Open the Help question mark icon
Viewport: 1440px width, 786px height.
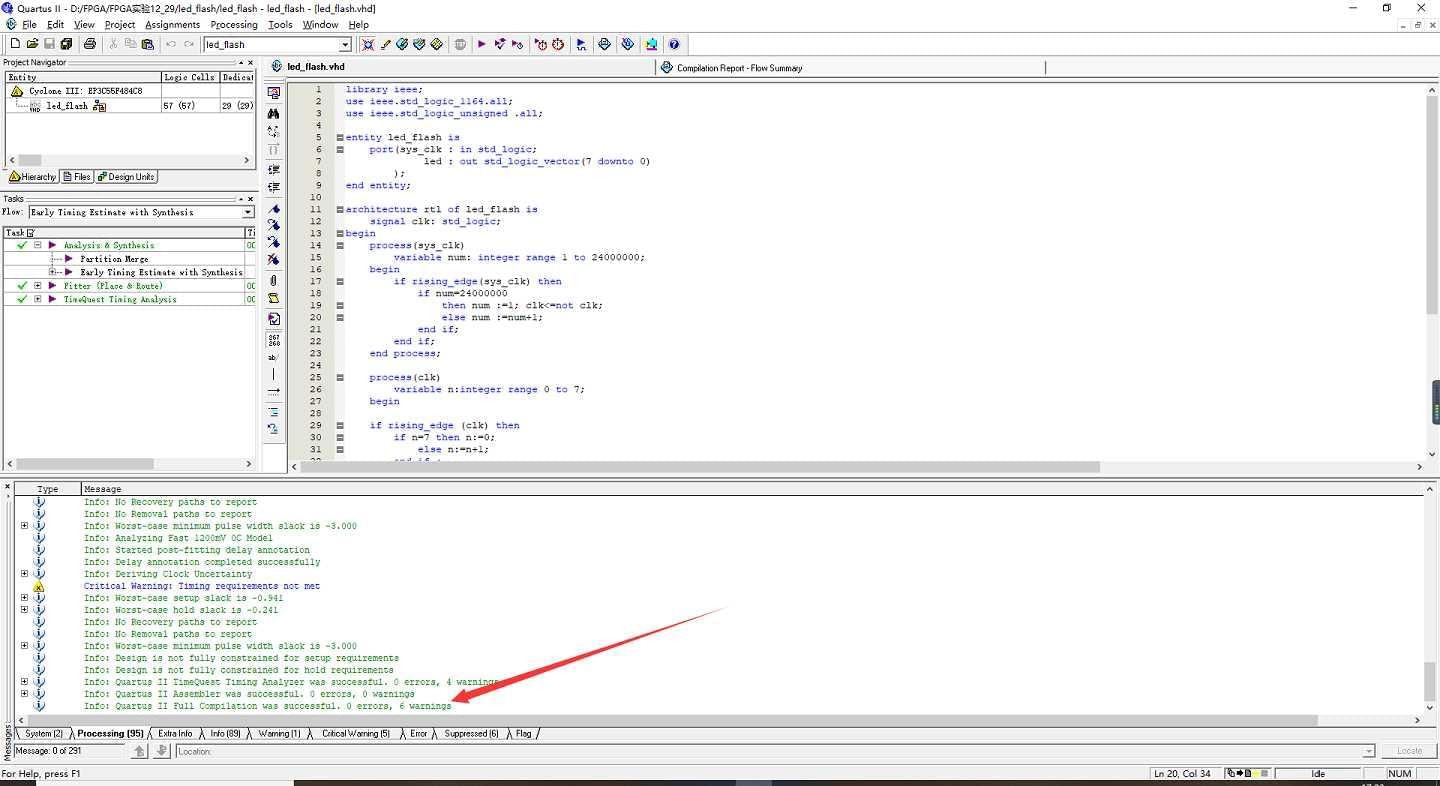(674, 44)
